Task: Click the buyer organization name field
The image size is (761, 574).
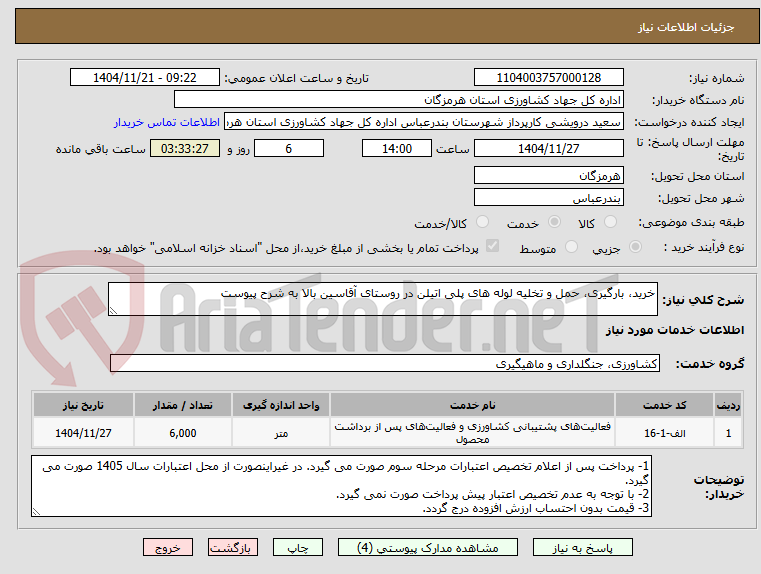Action: tap(398, 100)
